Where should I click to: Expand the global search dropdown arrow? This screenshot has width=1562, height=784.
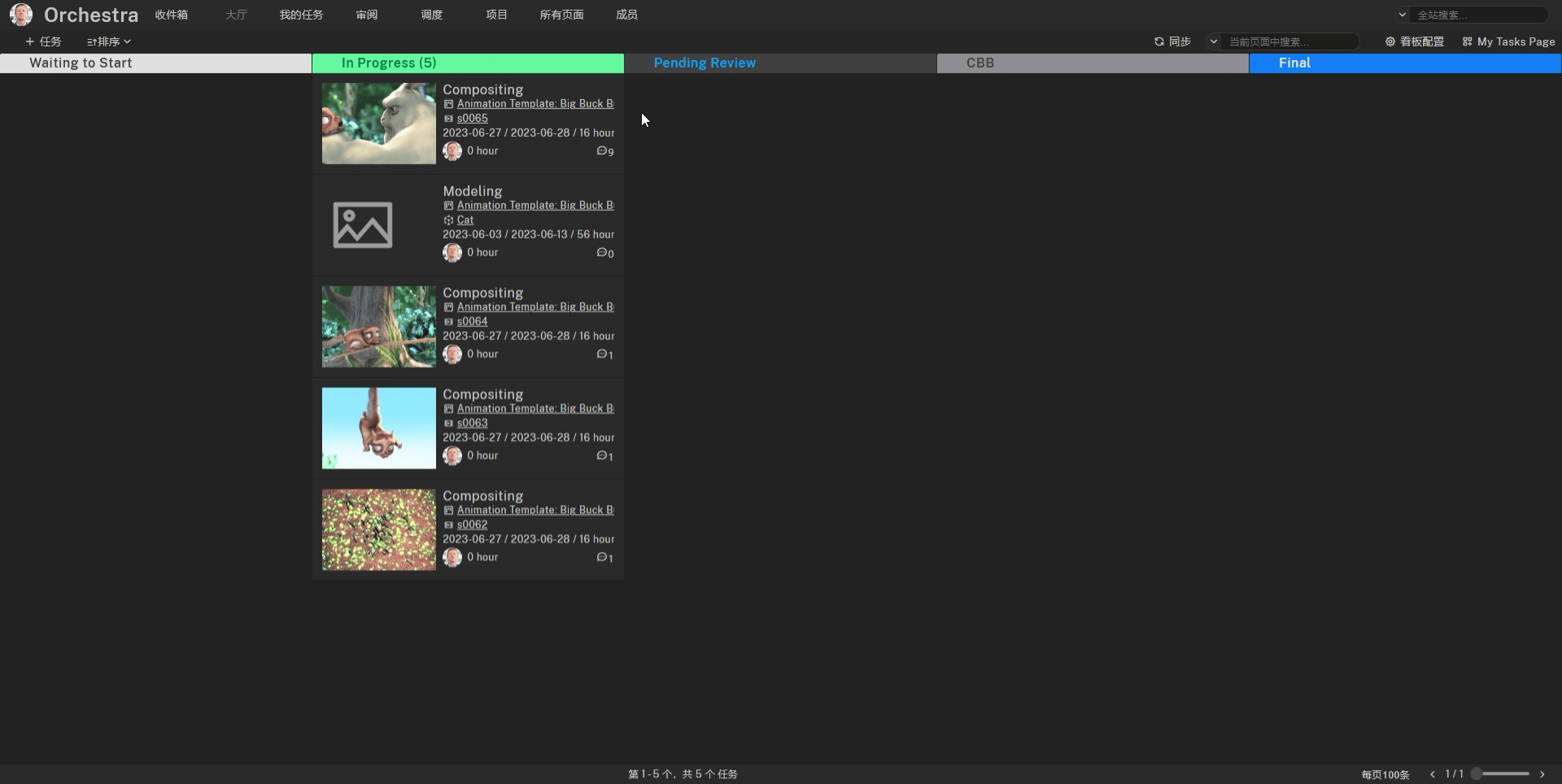point(1403,15)
